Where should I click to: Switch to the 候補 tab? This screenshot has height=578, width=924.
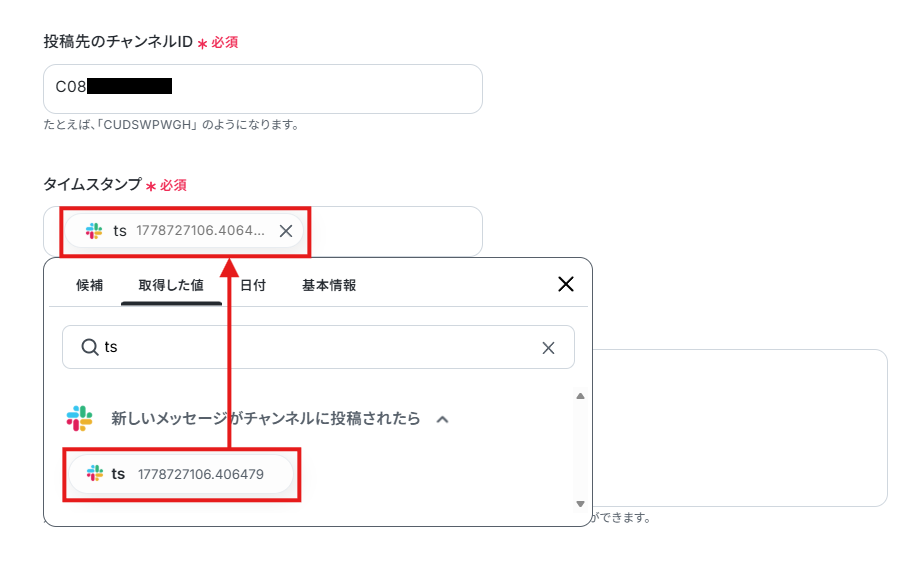point(90,285)
